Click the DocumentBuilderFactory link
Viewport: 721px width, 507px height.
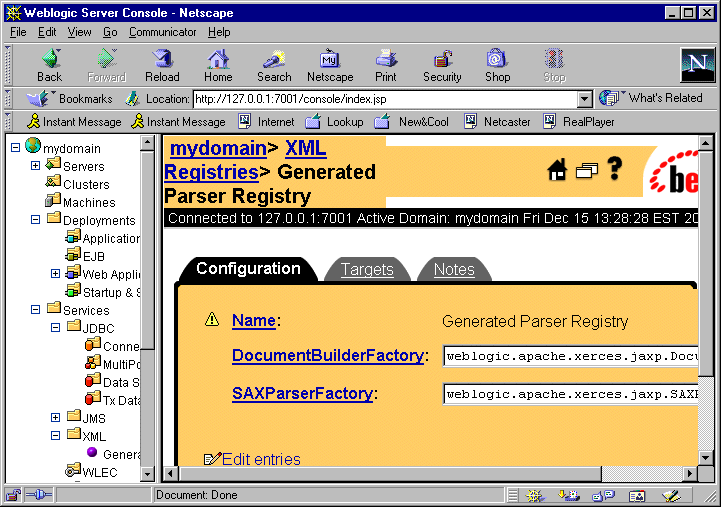(x=328, y=355)
